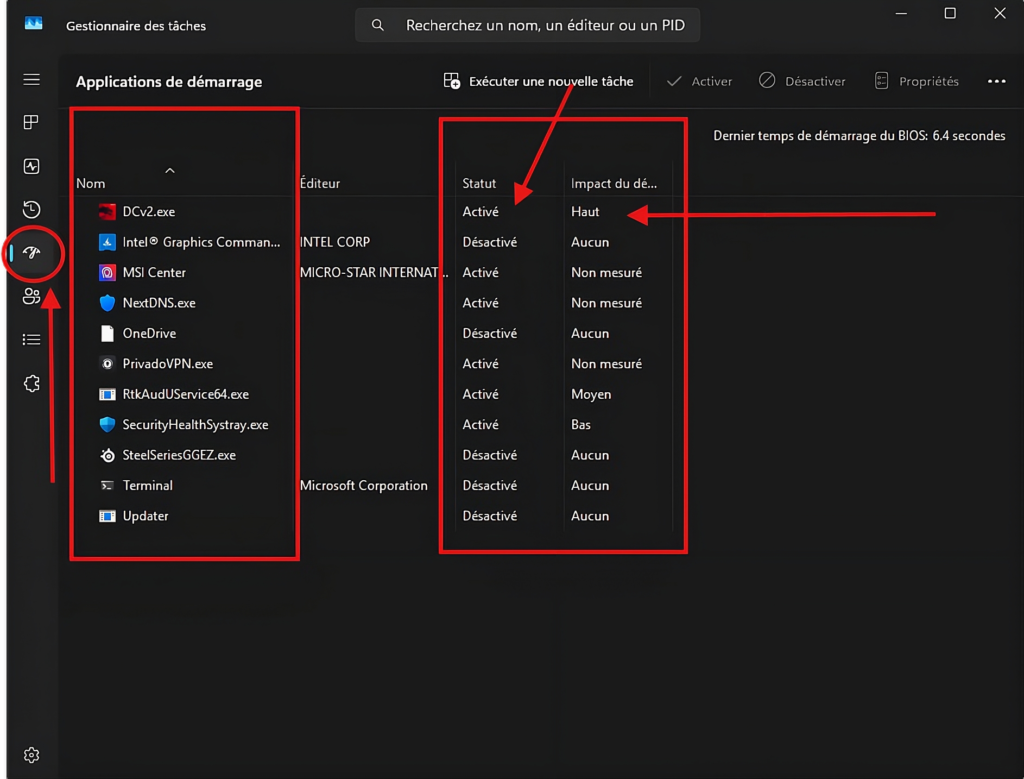The height and width of the screenshot is (779, 1024).
Task: Click the NextDNS.exe shield icon
Action: [107, 303]
